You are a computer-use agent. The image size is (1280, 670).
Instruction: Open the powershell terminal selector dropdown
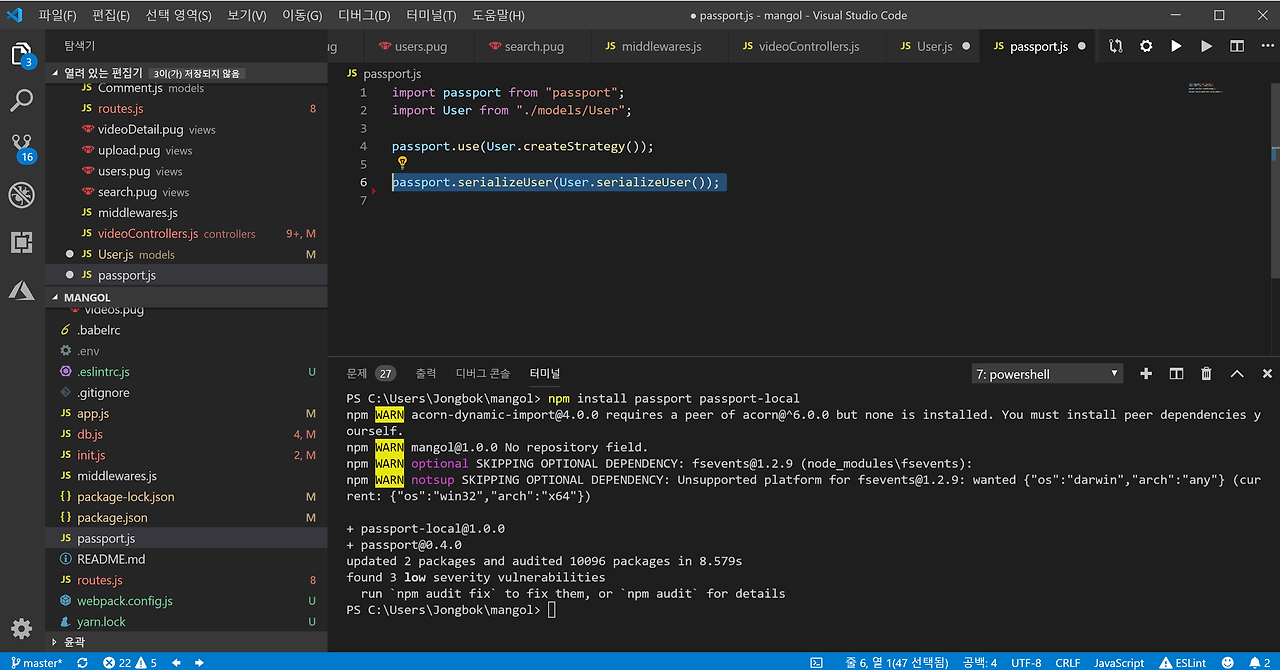[x=1047, y=374]
